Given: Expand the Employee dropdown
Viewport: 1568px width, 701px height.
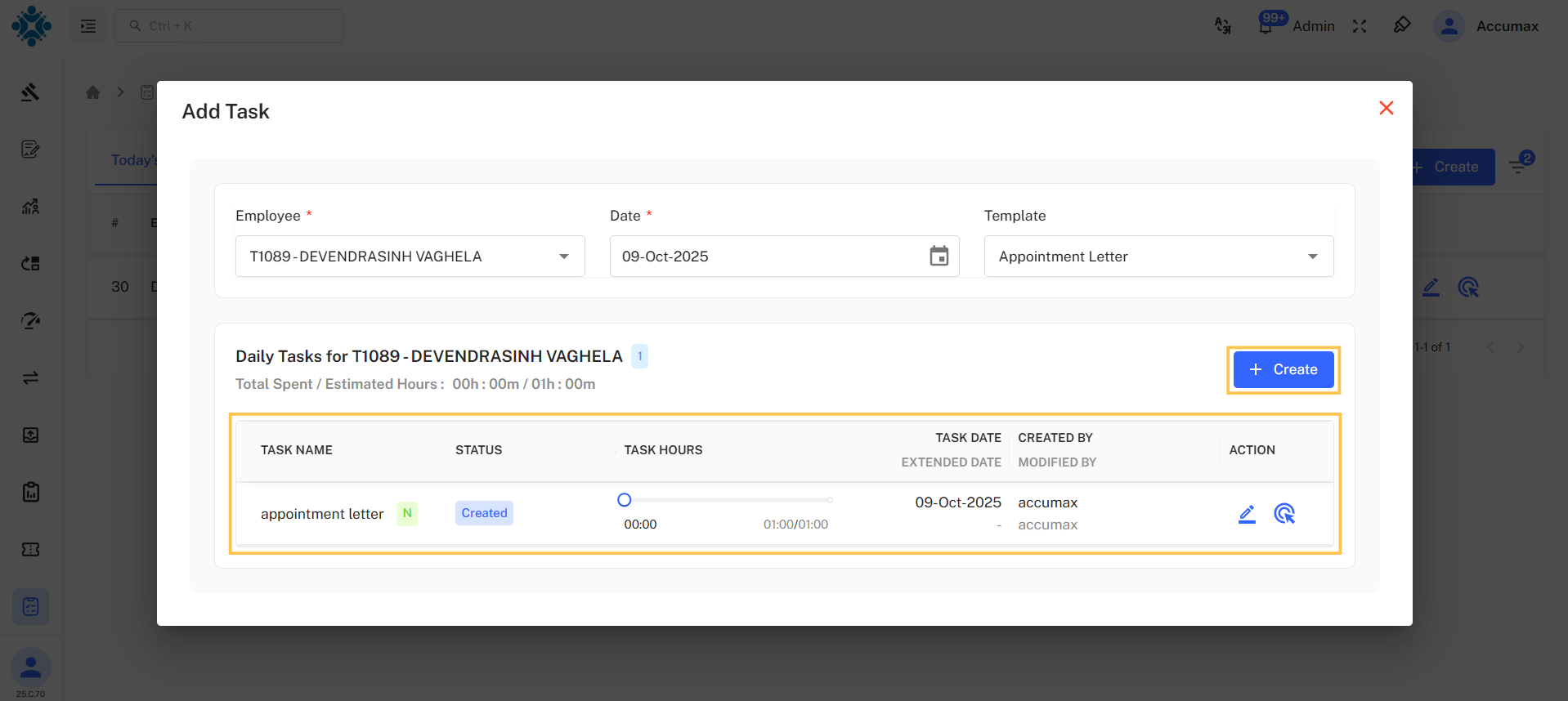Looking at the screenshot, I should [563, 257].
